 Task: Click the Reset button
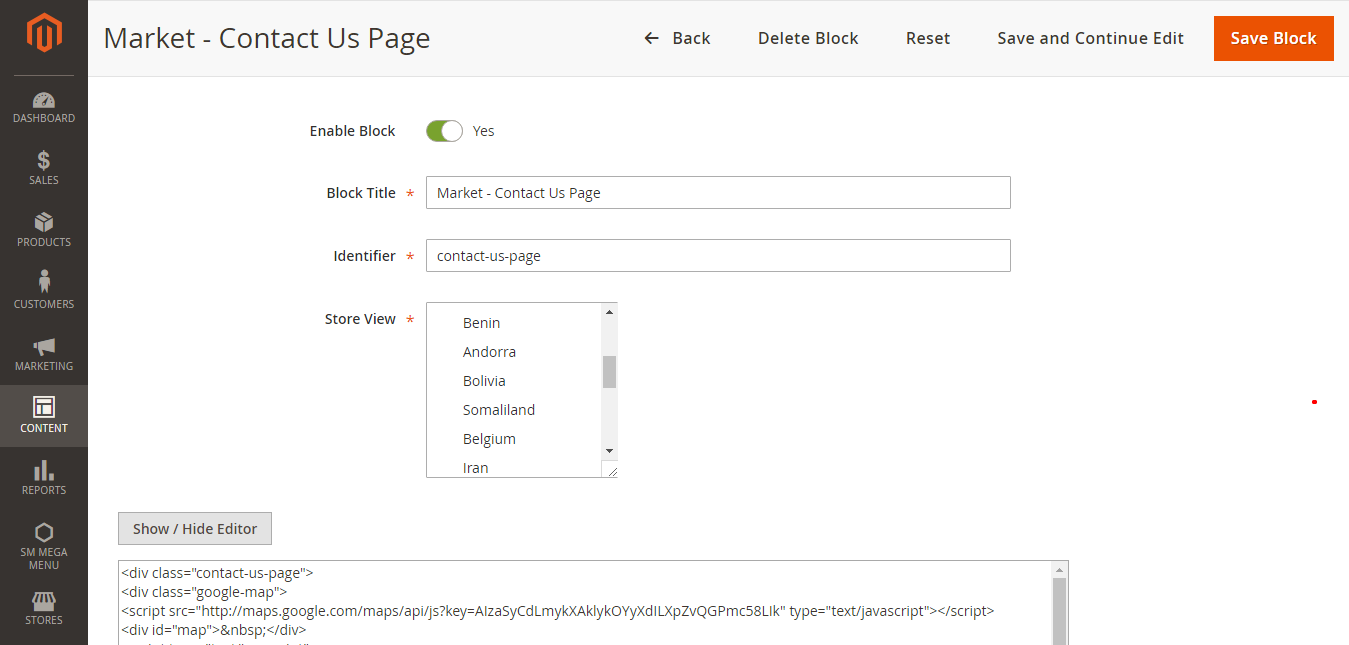928,38
